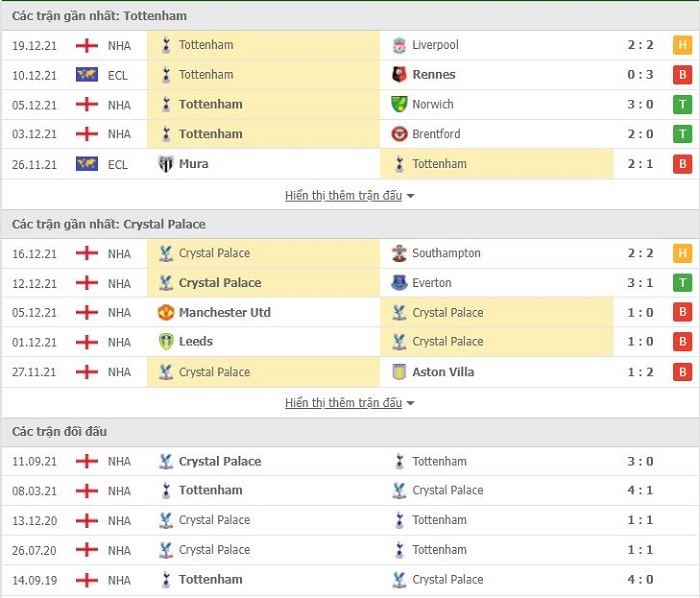Click the Brentford club crest icon
The width and height of the screenshot is (700, 598).
(399, 134)
